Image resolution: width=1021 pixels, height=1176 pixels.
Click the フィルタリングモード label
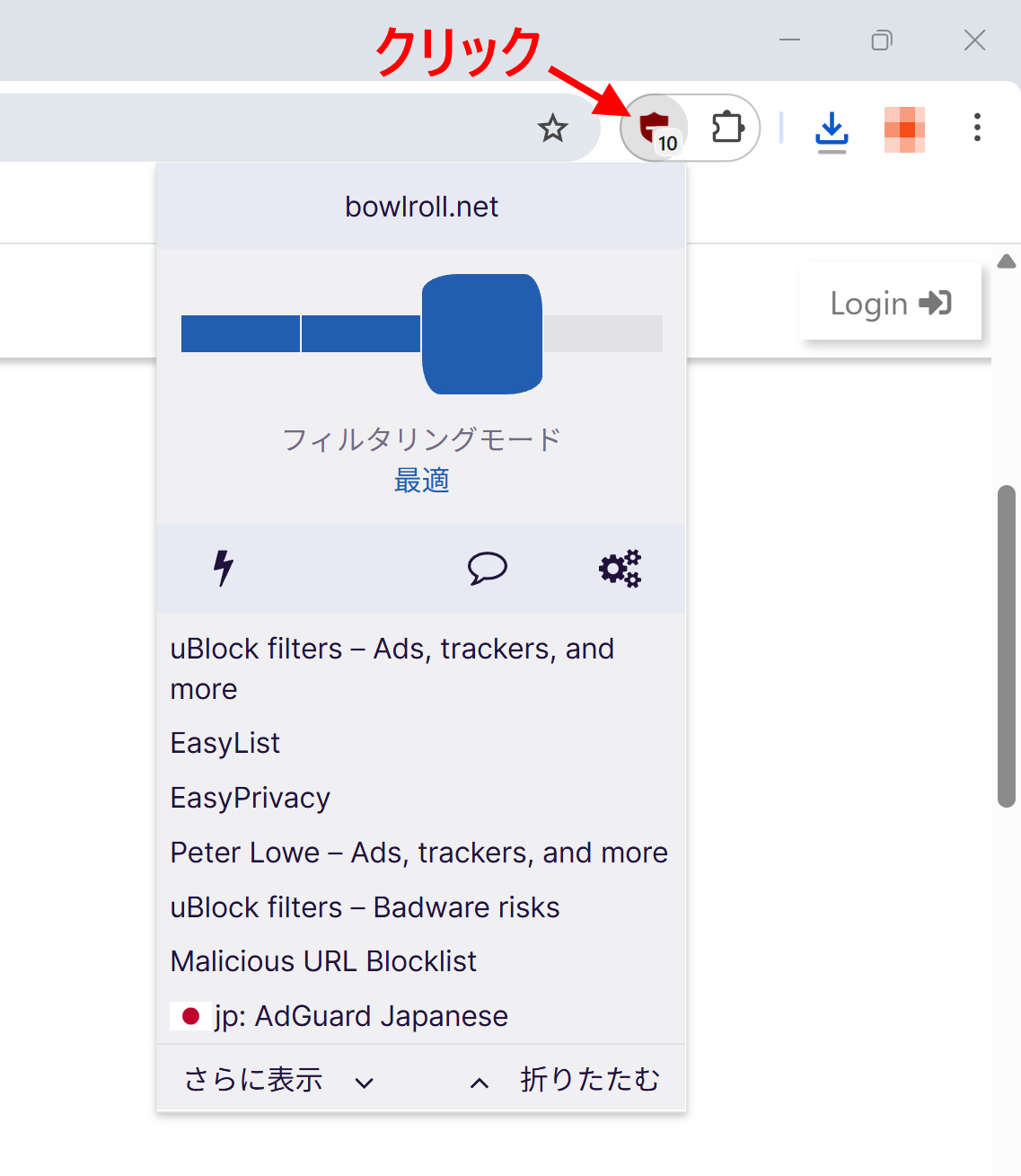[421, 439]
